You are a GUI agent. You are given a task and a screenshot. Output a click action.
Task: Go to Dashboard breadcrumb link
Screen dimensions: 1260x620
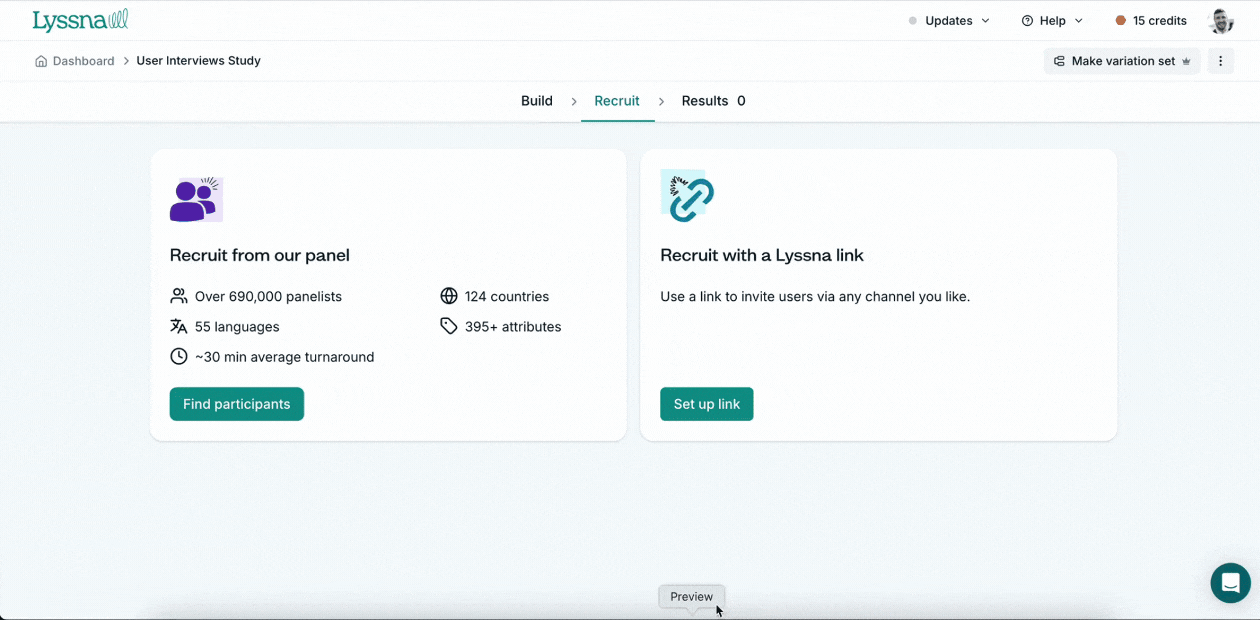coord(83,61)
